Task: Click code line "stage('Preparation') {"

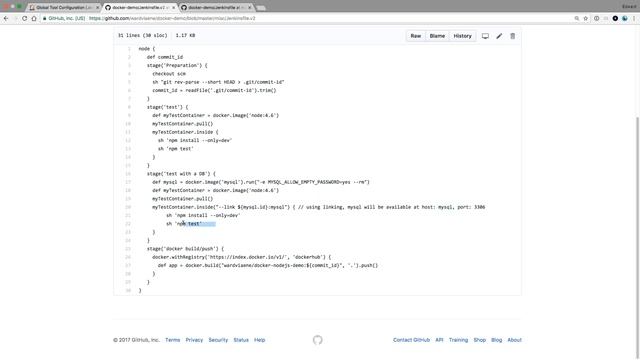Action: tap(177, 65)
